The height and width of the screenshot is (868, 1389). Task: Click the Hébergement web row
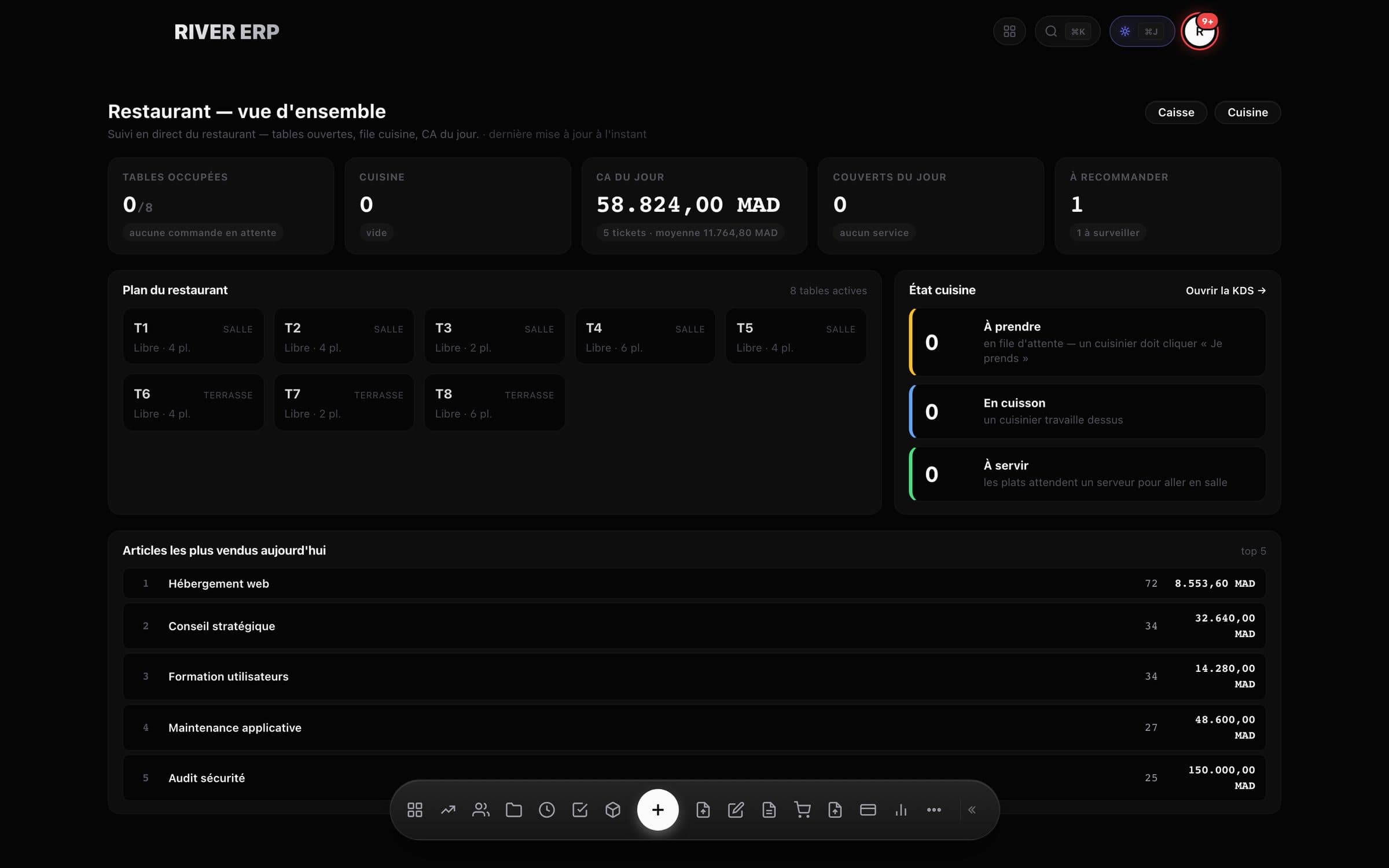(x=694, y=583)
